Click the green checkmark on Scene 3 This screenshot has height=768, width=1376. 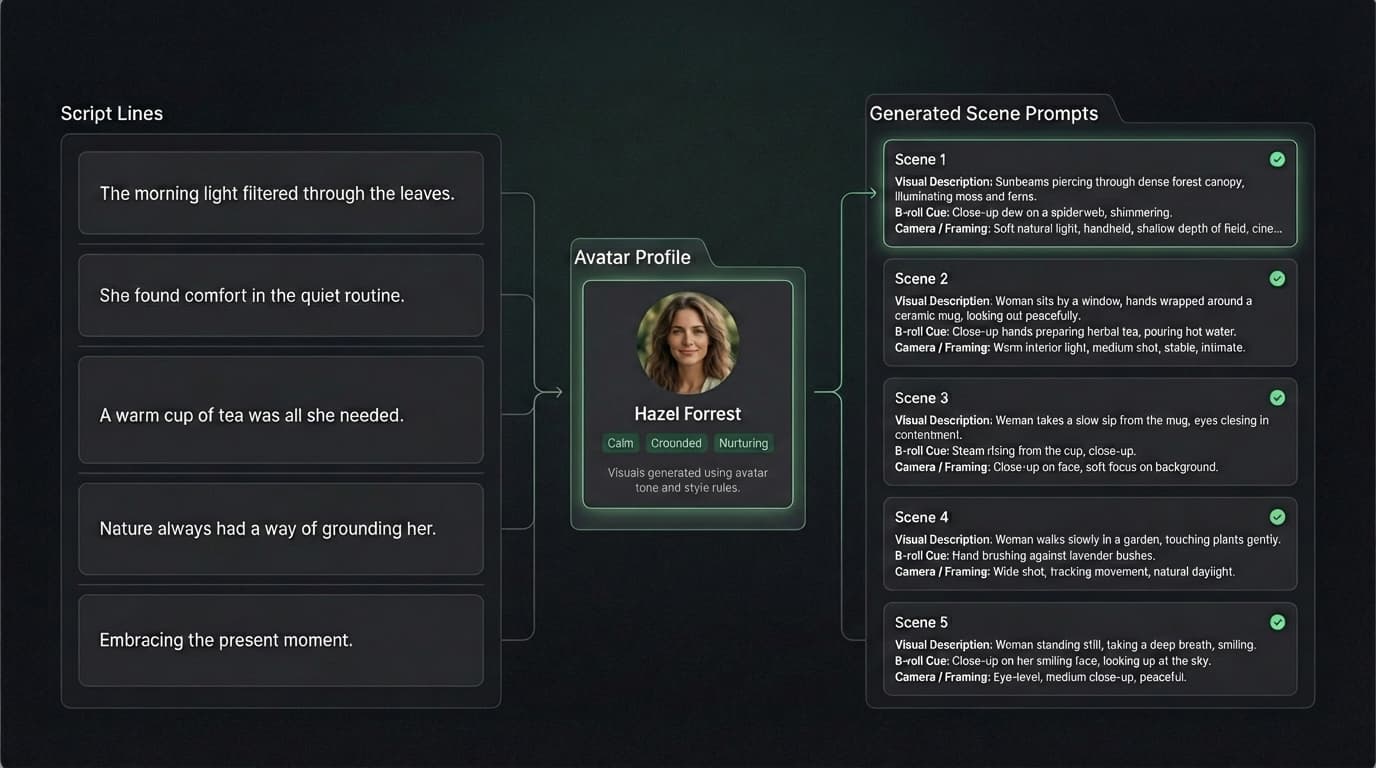1277,397
